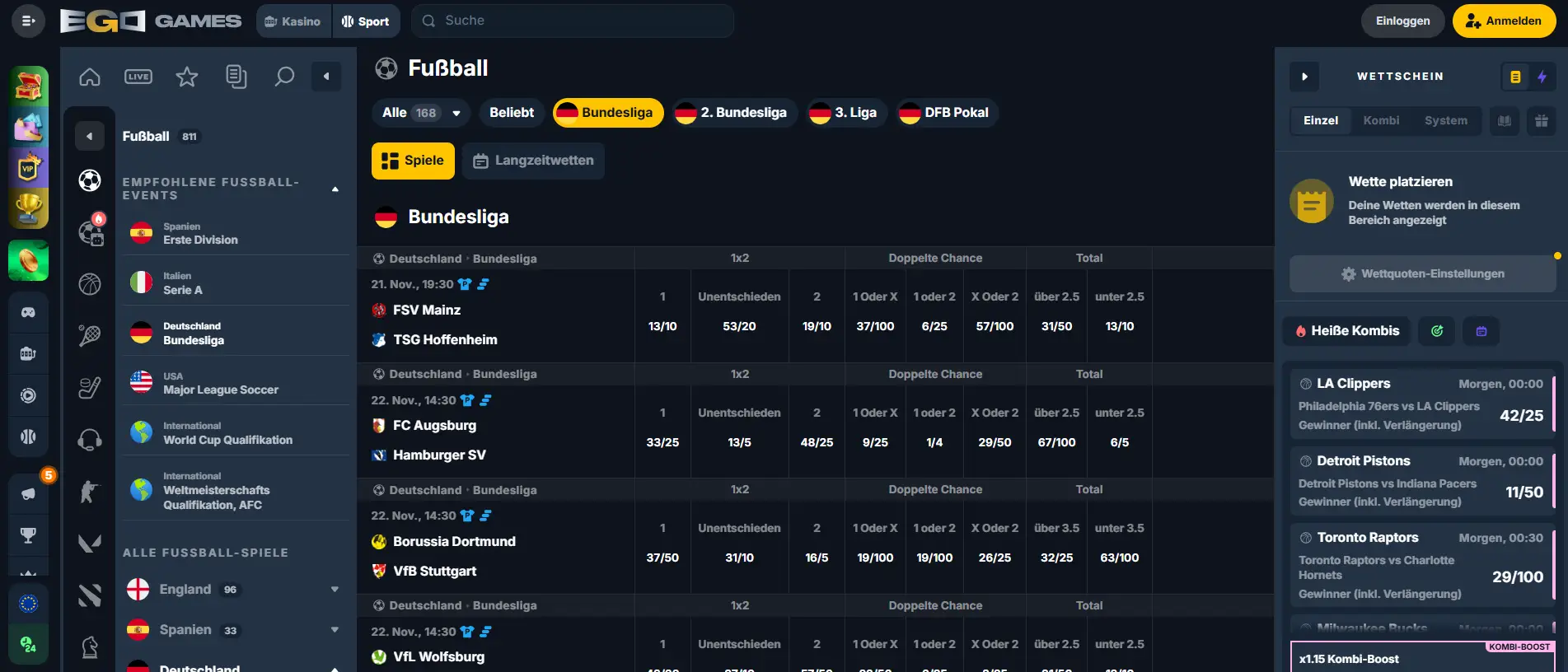Select the LA Clippers 42/25 combo card

pyautogui.click(x=1422, y=404)
